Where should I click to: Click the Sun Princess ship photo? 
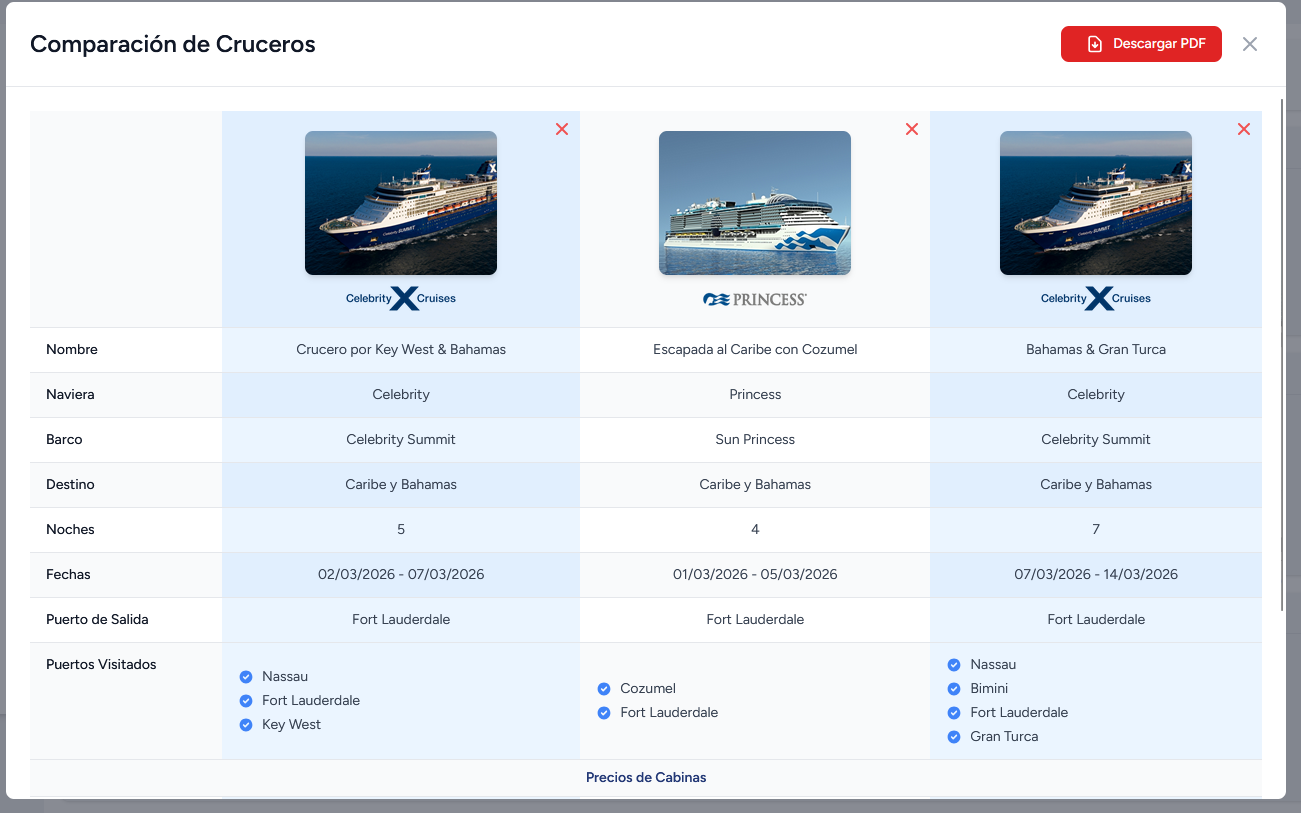(754, 203)
